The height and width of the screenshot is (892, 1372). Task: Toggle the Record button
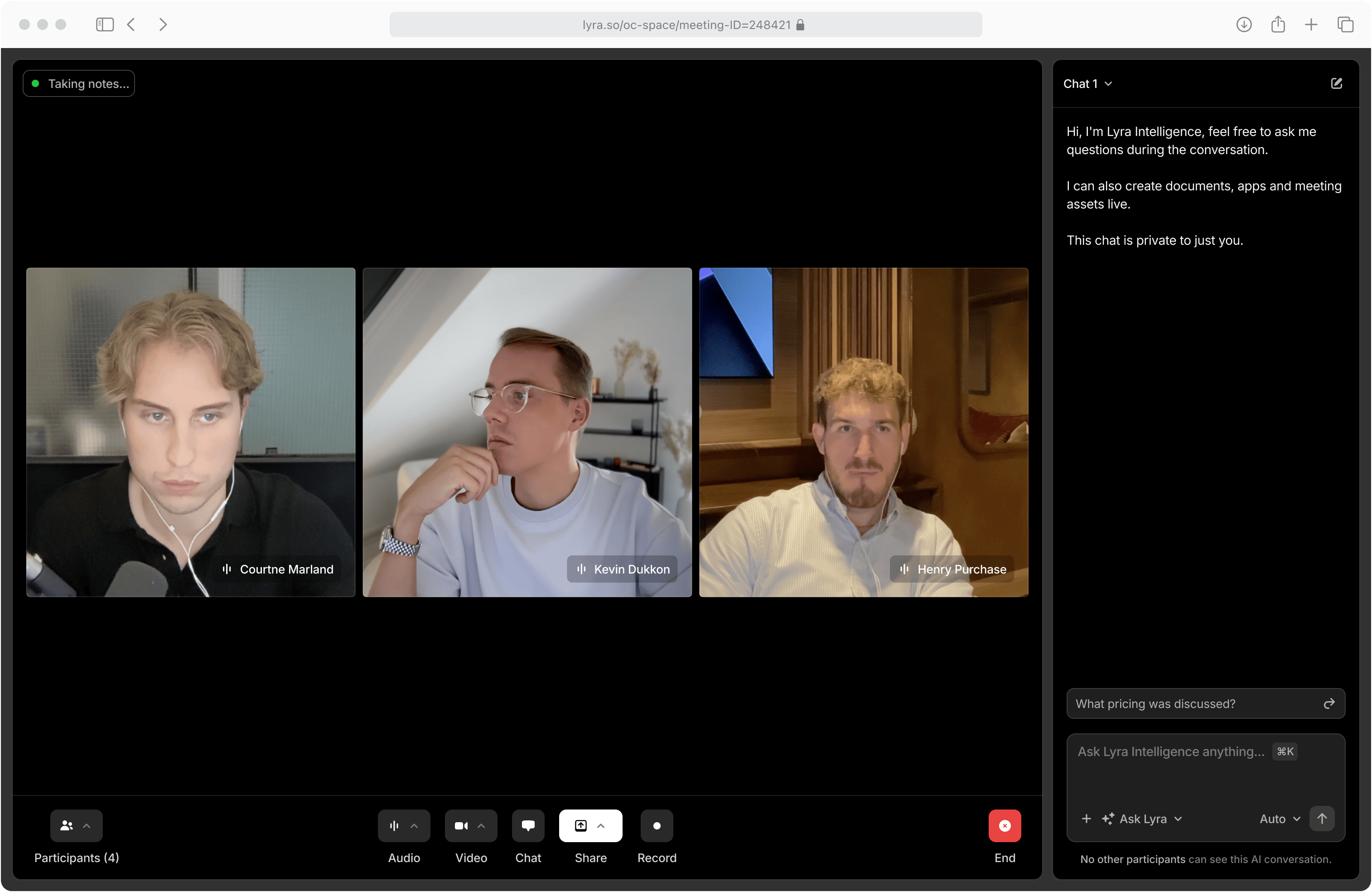pos(656,825)
